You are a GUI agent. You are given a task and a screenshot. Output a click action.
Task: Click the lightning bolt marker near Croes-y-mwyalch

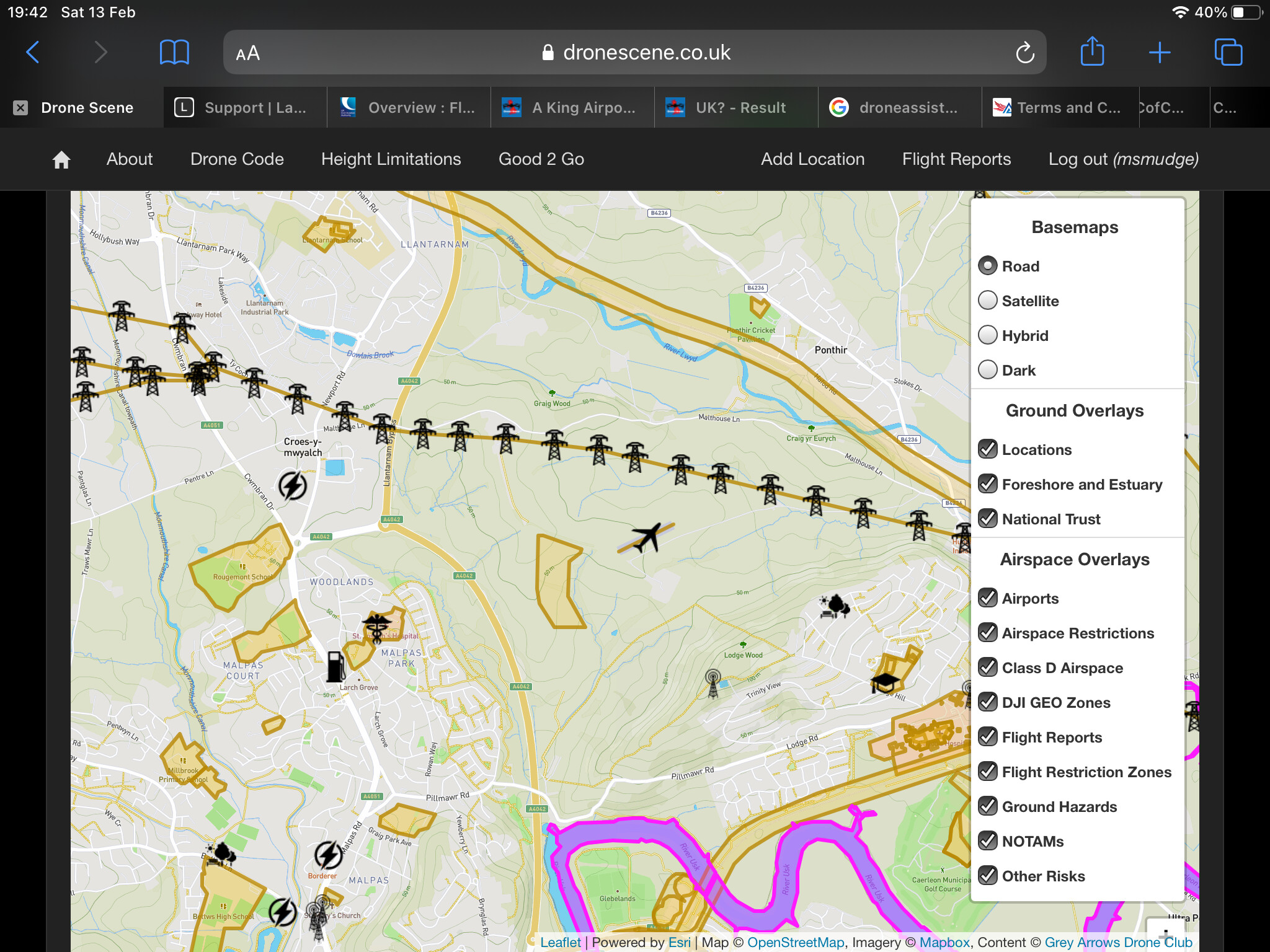click(x=292, y=485)
